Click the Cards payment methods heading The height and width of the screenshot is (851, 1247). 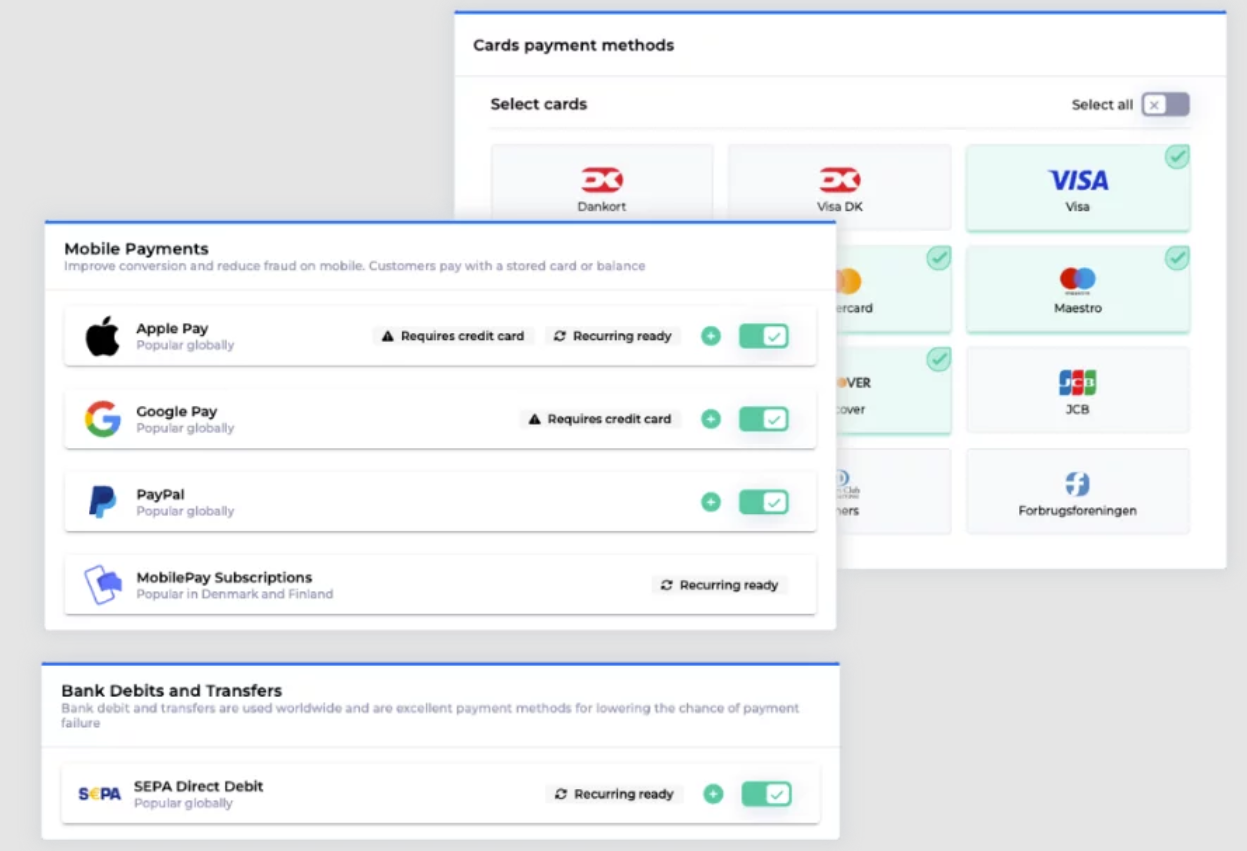pyautogui.click(x=573, y=45)
